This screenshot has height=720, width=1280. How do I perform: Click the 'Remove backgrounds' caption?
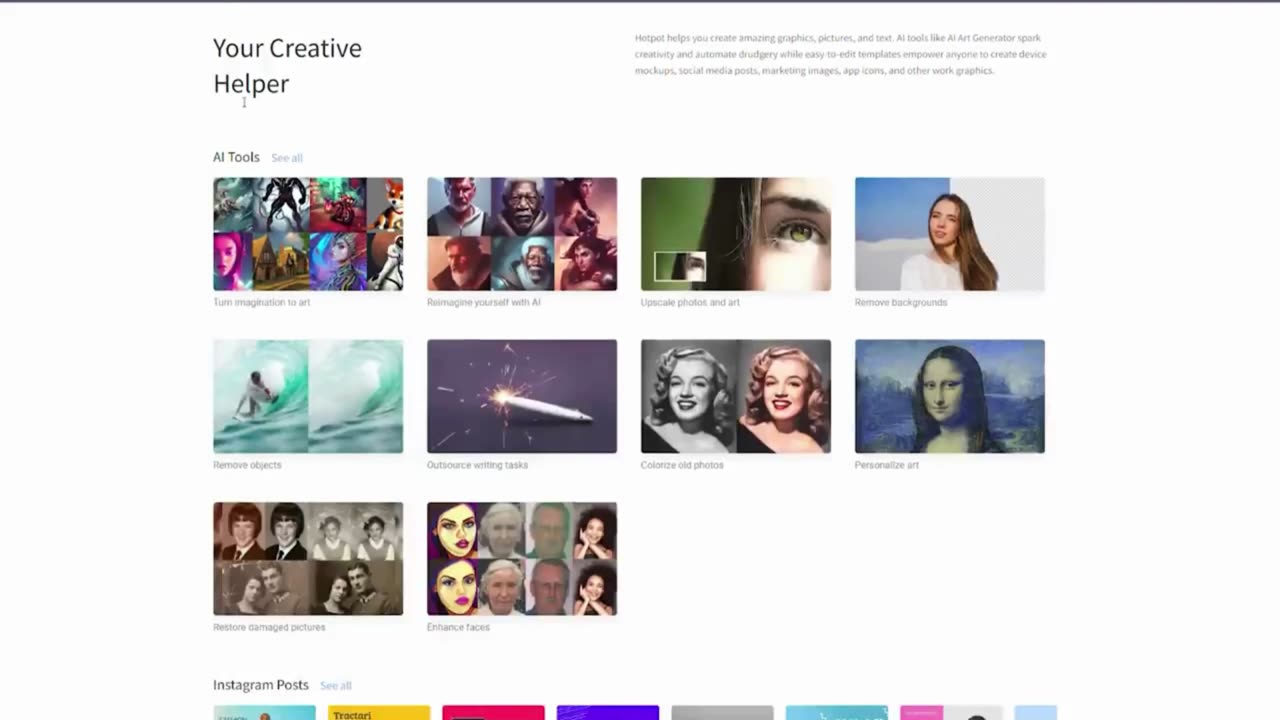(x=901, y=302)
